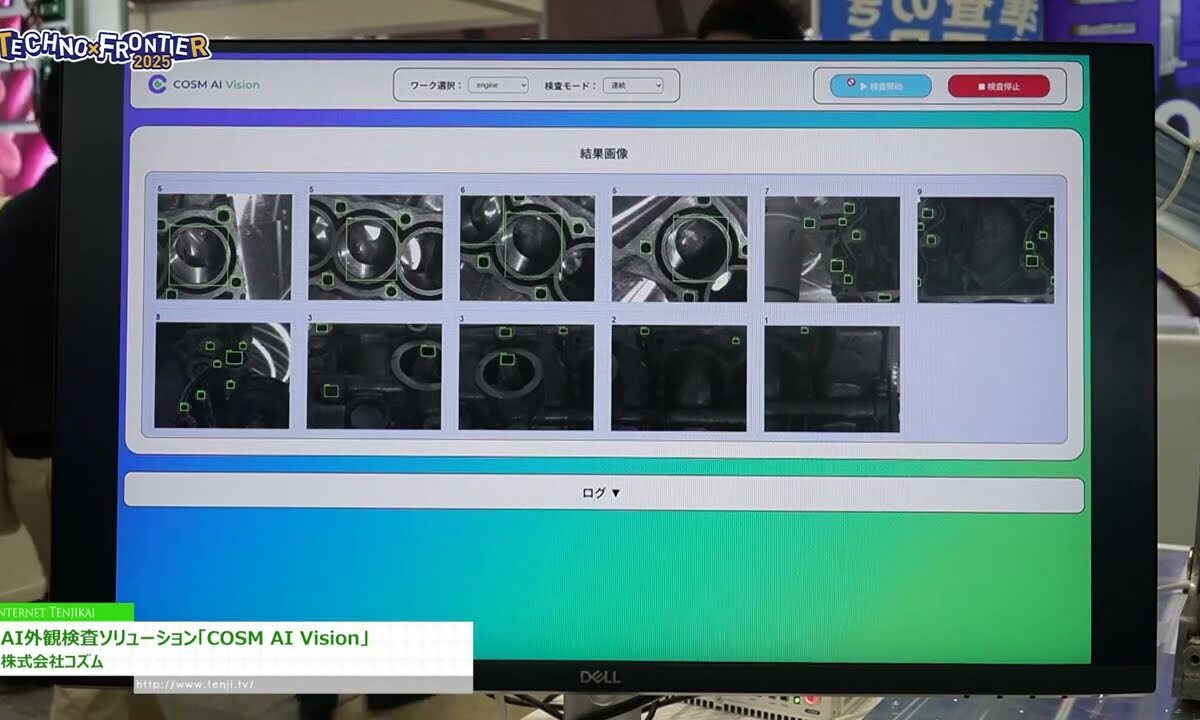Open the result thumbnail labeled 7

tap(832, 248)
